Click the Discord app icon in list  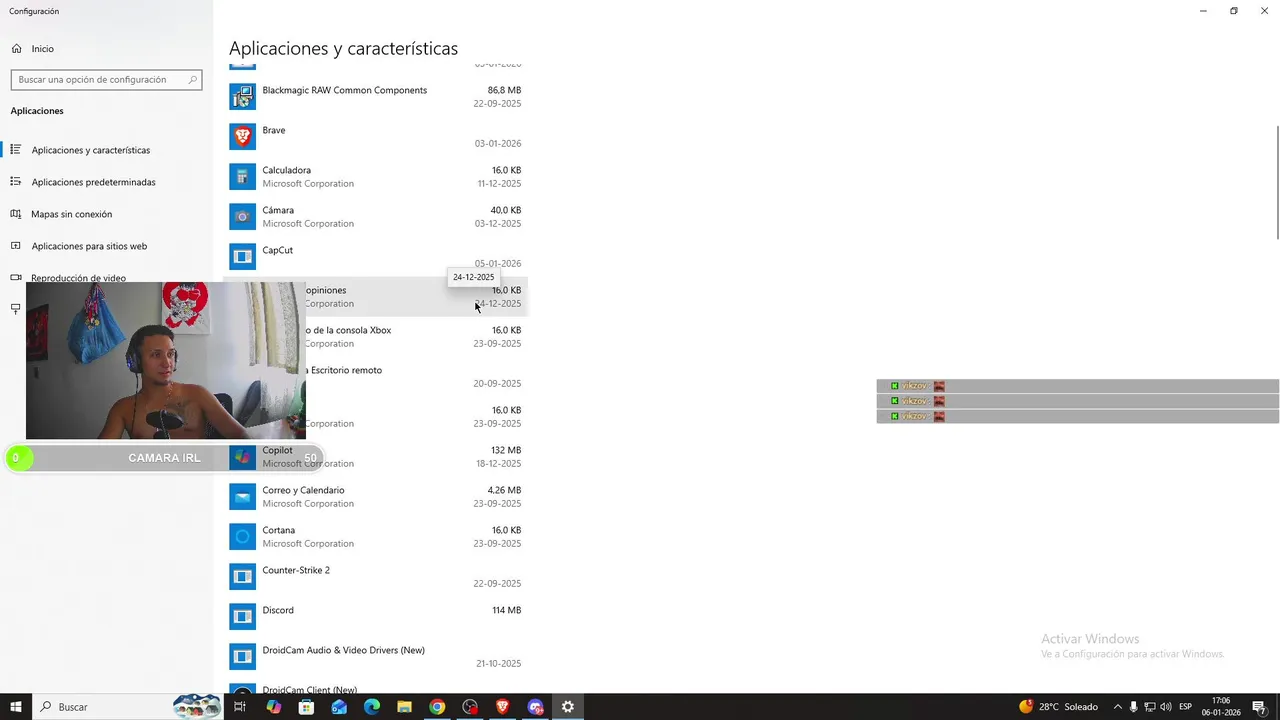pyautogui.click(x=242, y=617)
